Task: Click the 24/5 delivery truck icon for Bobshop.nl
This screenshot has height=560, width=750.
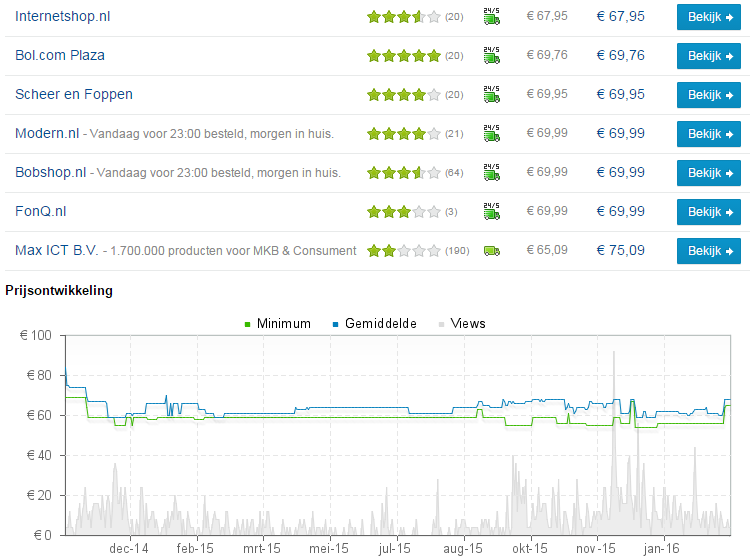Action: click(x=492, y=172)
